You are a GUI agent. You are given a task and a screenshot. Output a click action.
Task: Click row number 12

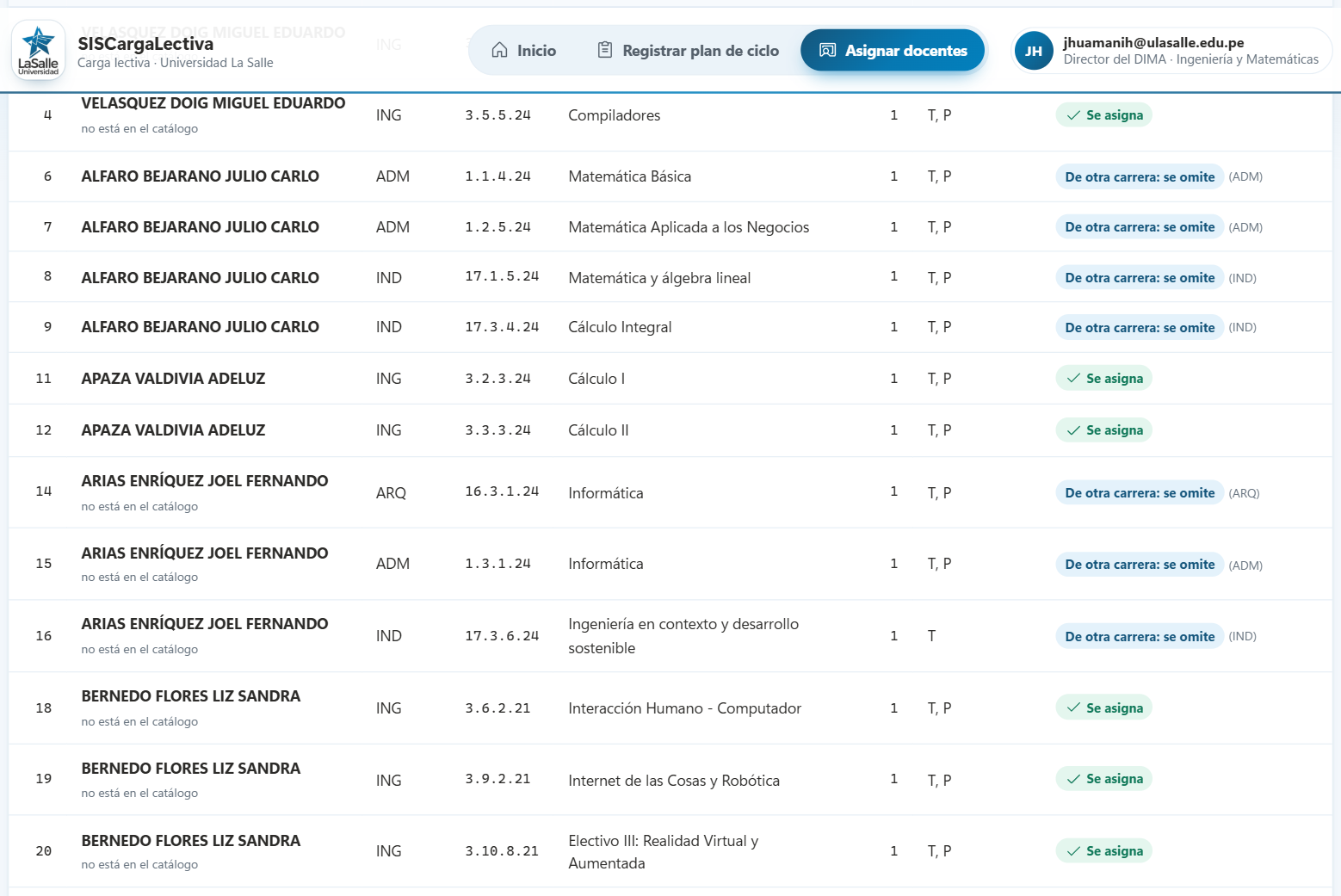[44, 430]
